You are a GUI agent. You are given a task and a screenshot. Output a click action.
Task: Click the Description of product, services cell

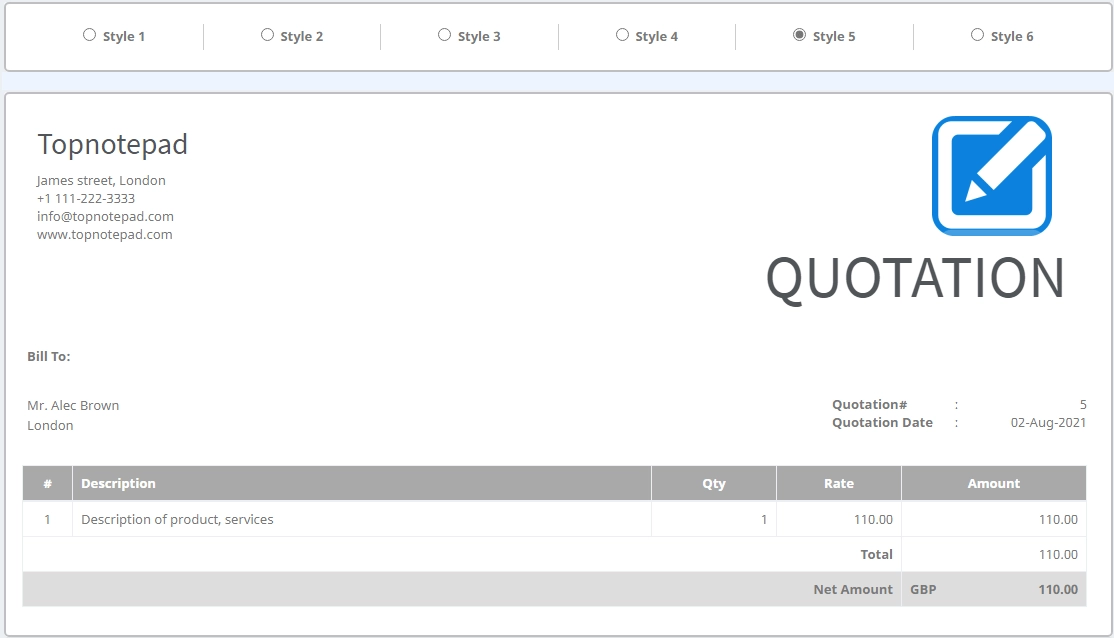362,519
